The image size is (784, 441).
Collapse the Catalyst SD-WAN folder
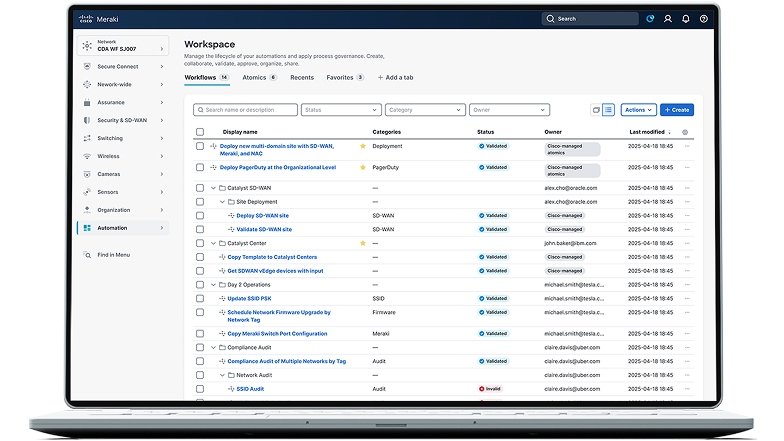click(213, 187)
